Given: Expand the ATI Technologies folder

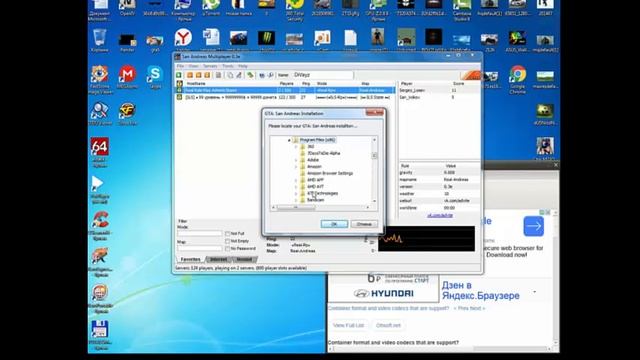Looking at the screenshot, I should click(x=296, y=193).
